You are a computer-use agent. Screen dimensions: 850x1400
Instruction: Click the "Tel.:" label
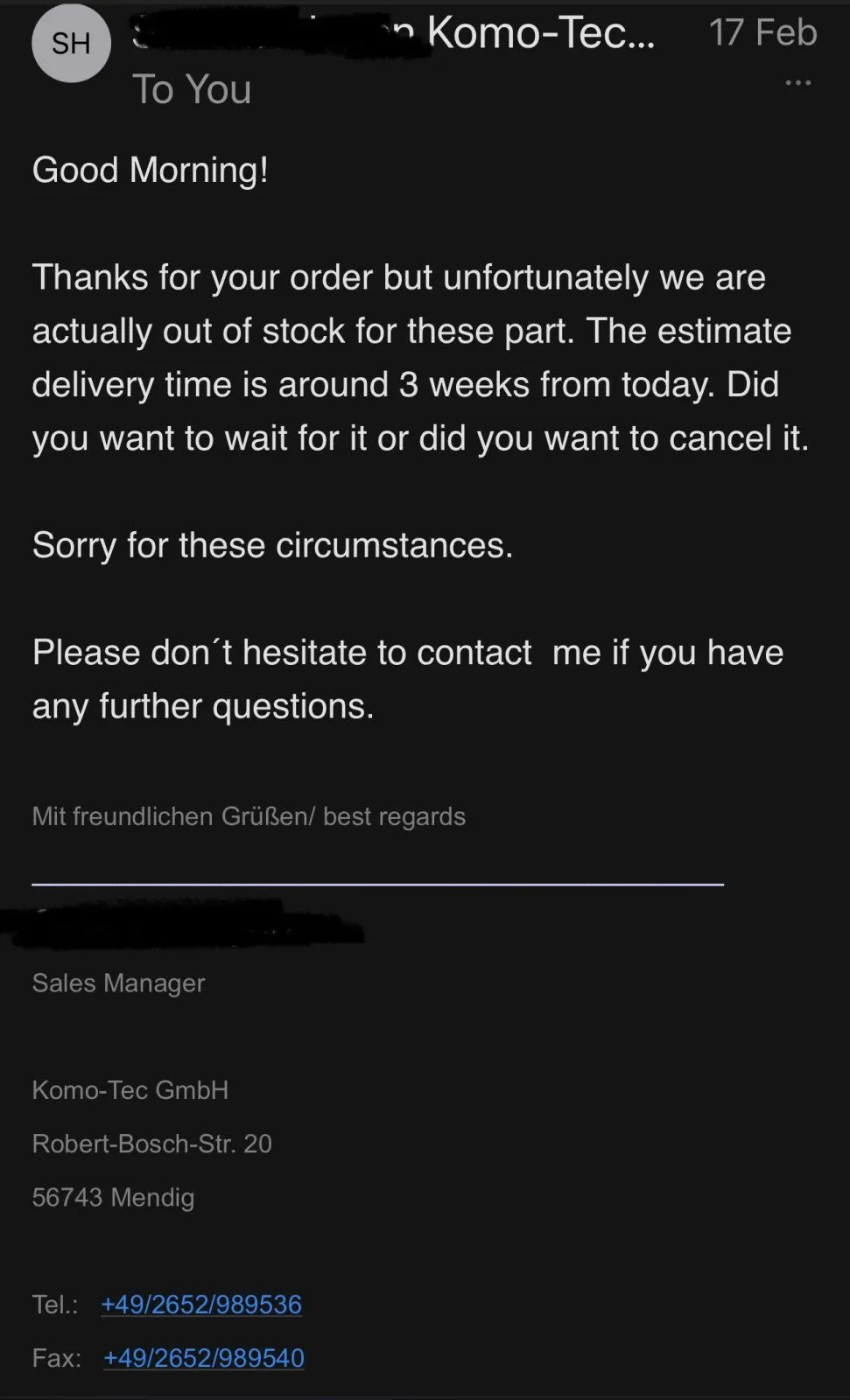(x=55, y=1305)
